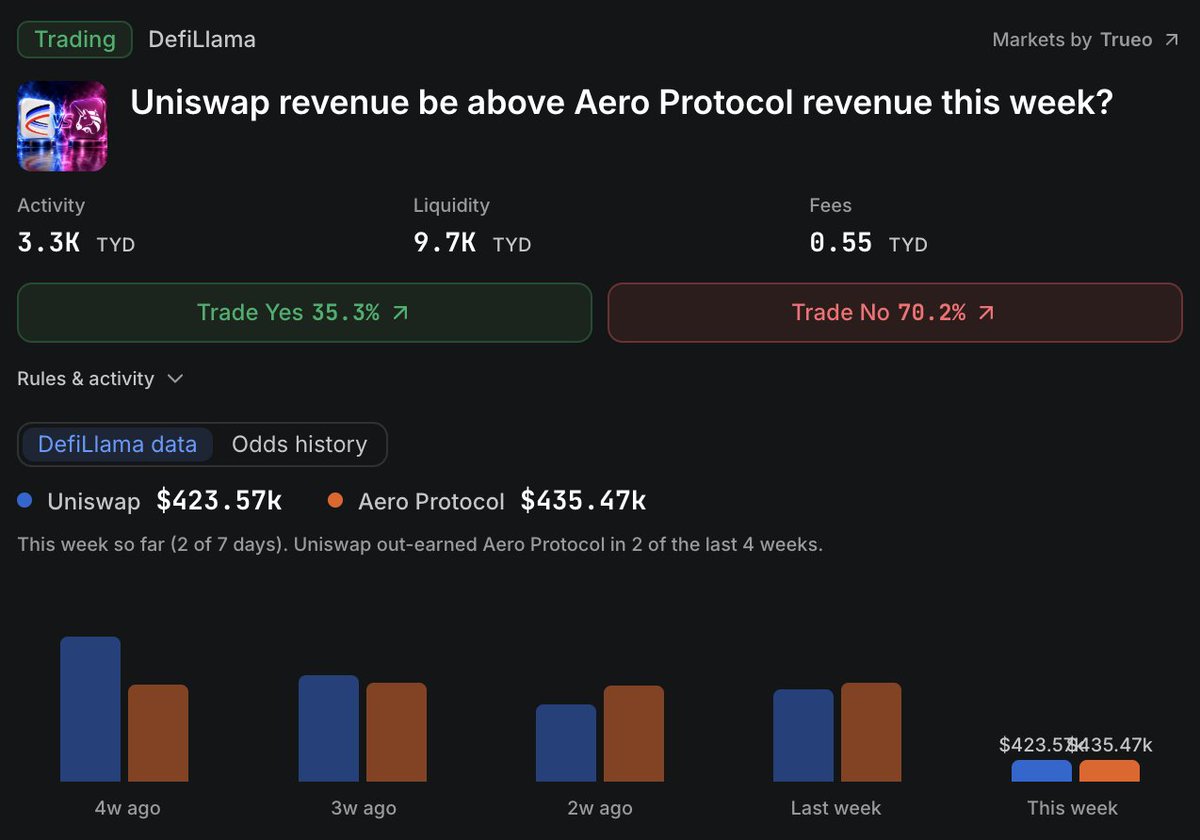
Task: Click the orange Aero Protocol legend dot
Action: tap(335, 500)
